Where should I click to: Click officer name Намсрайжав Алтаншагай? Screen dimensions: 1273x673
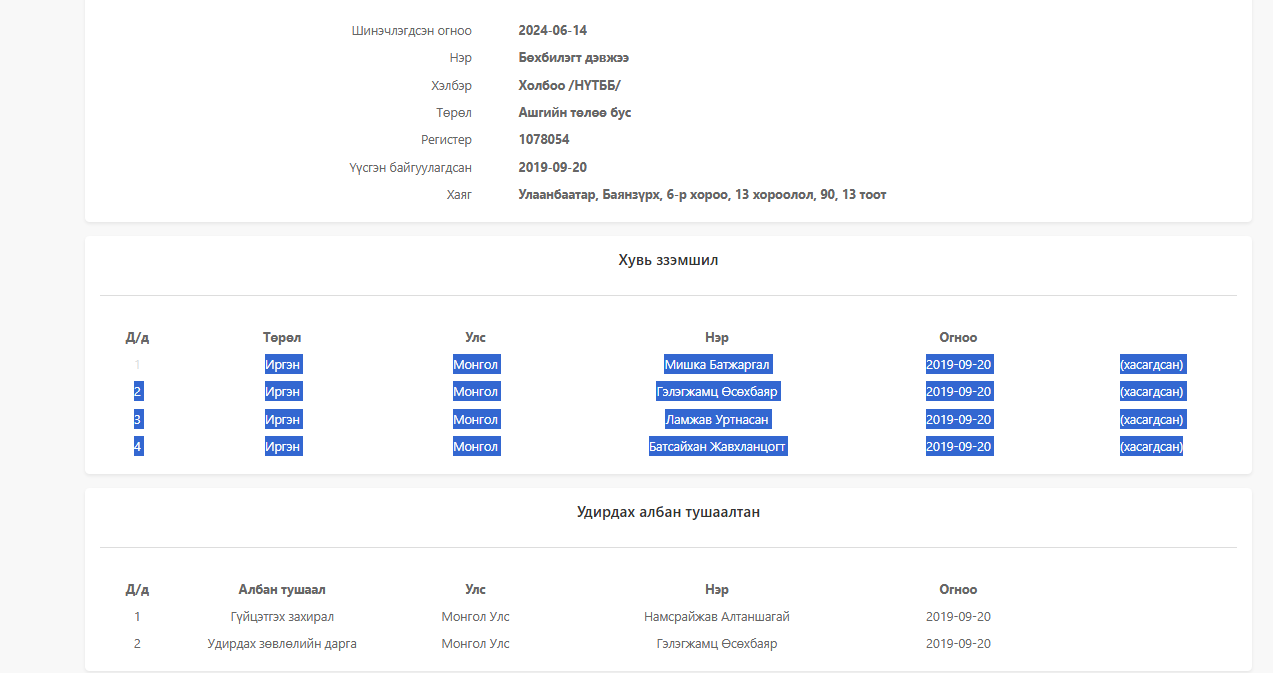717,616
